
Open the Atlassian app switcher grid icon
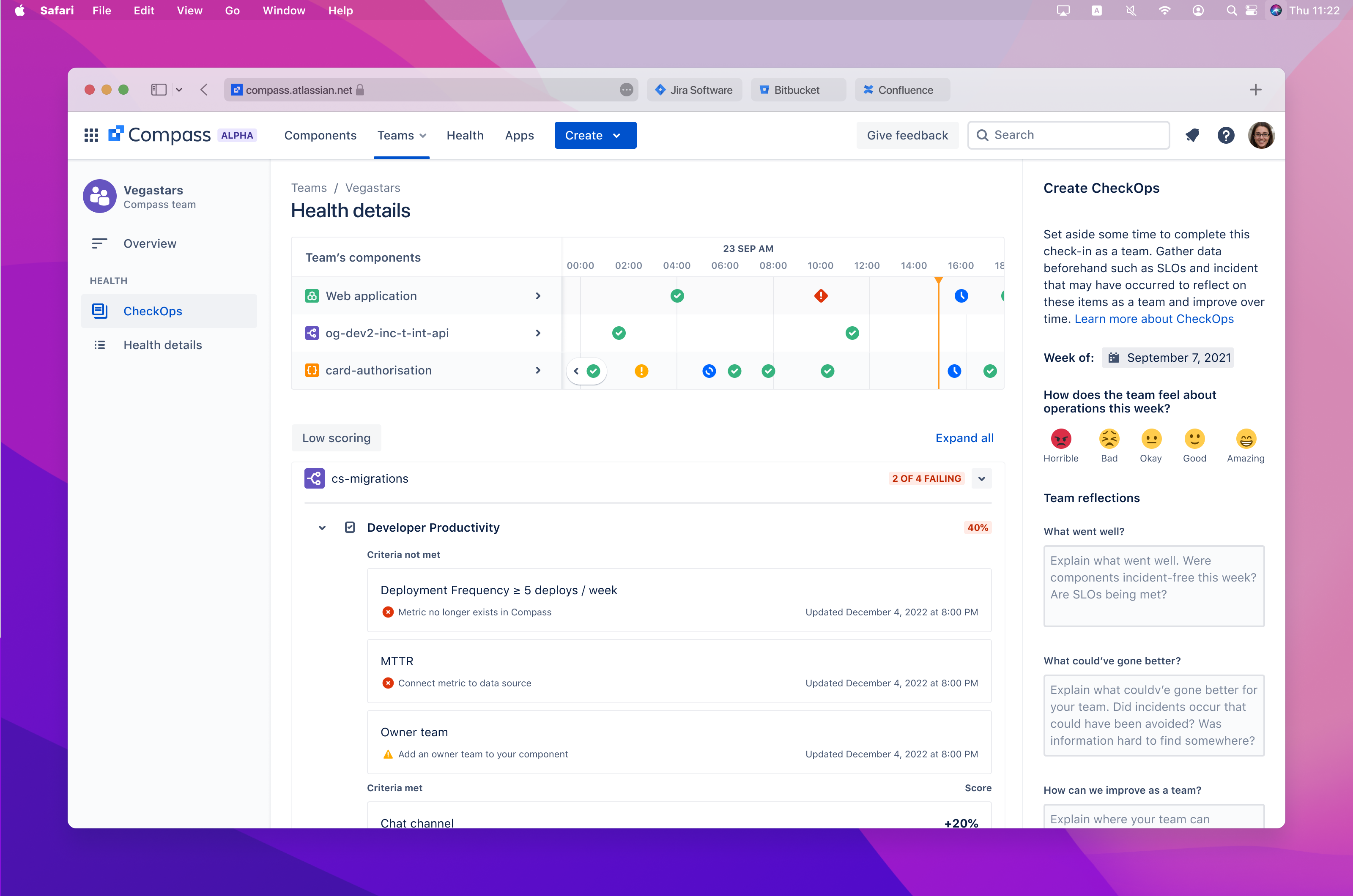coord(91,135)
